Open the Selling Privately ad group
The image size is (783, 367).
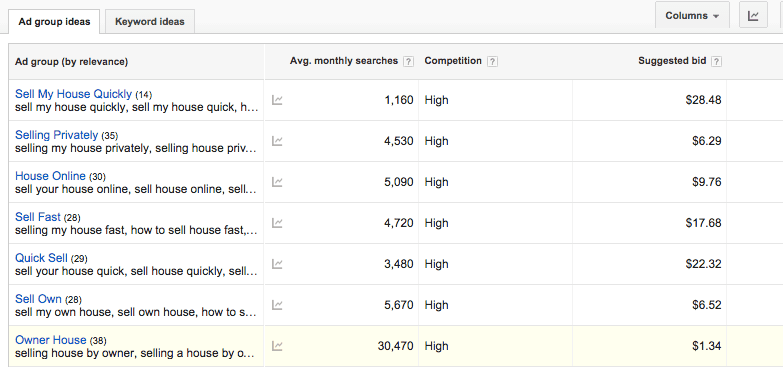(x=56, y=135)
